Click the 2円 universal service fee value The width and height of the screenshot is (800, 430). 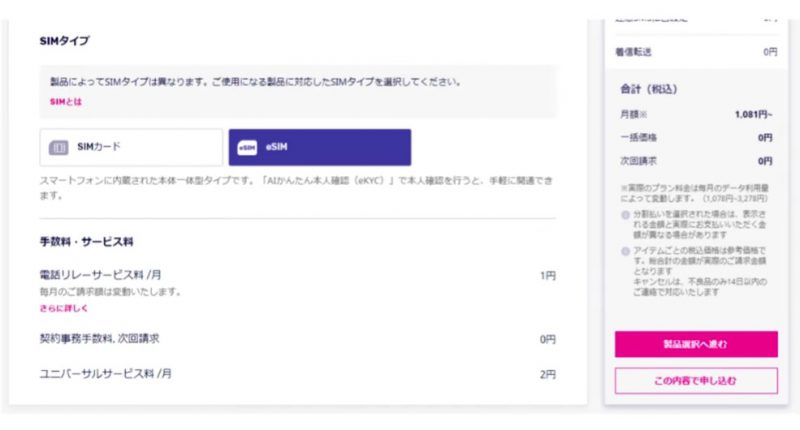click(547, 374)
